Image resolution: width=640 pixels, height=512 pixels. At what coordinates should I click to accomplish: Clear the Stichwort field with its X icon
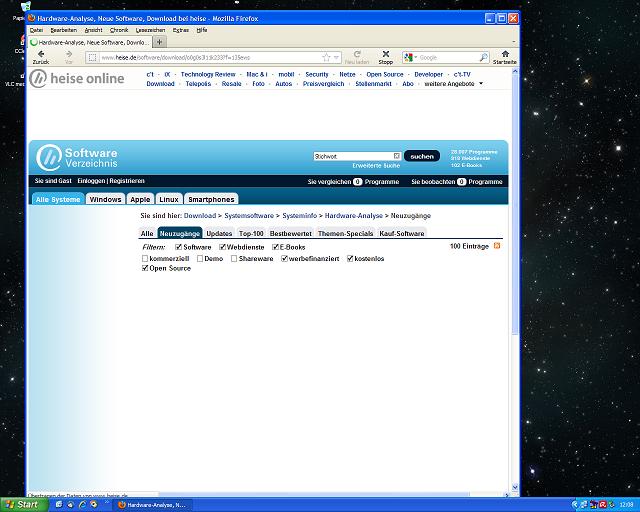pyautogui.click(x=397, y=156)
